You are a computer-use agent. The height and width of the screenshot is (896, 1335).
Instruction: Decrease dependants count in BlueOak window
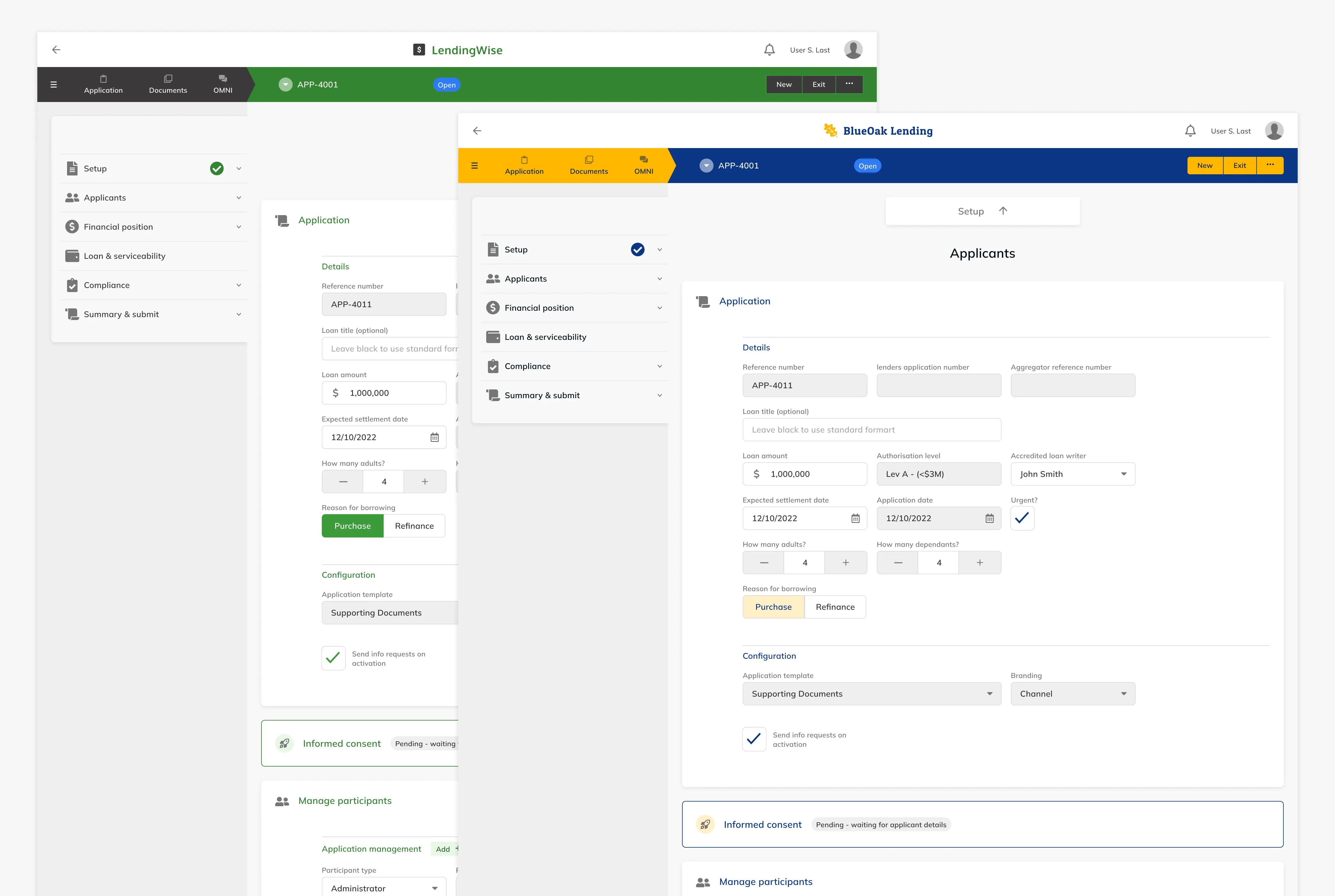click(898, 563)
